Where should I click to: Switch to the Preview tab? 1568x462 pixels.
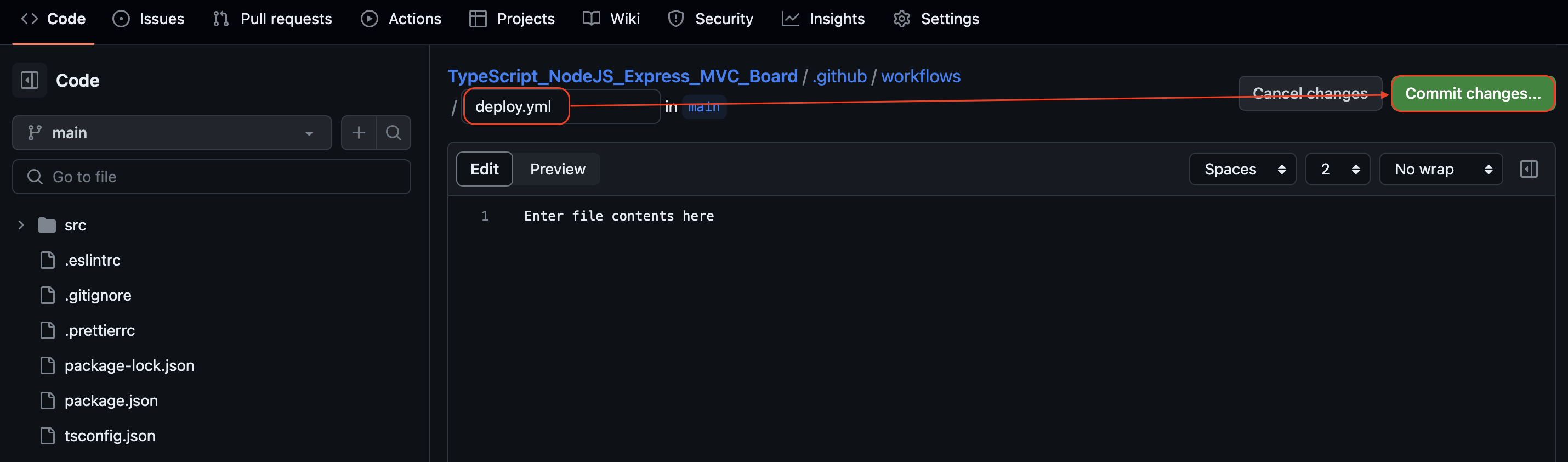pyautogui.click(x=558, y=169)
